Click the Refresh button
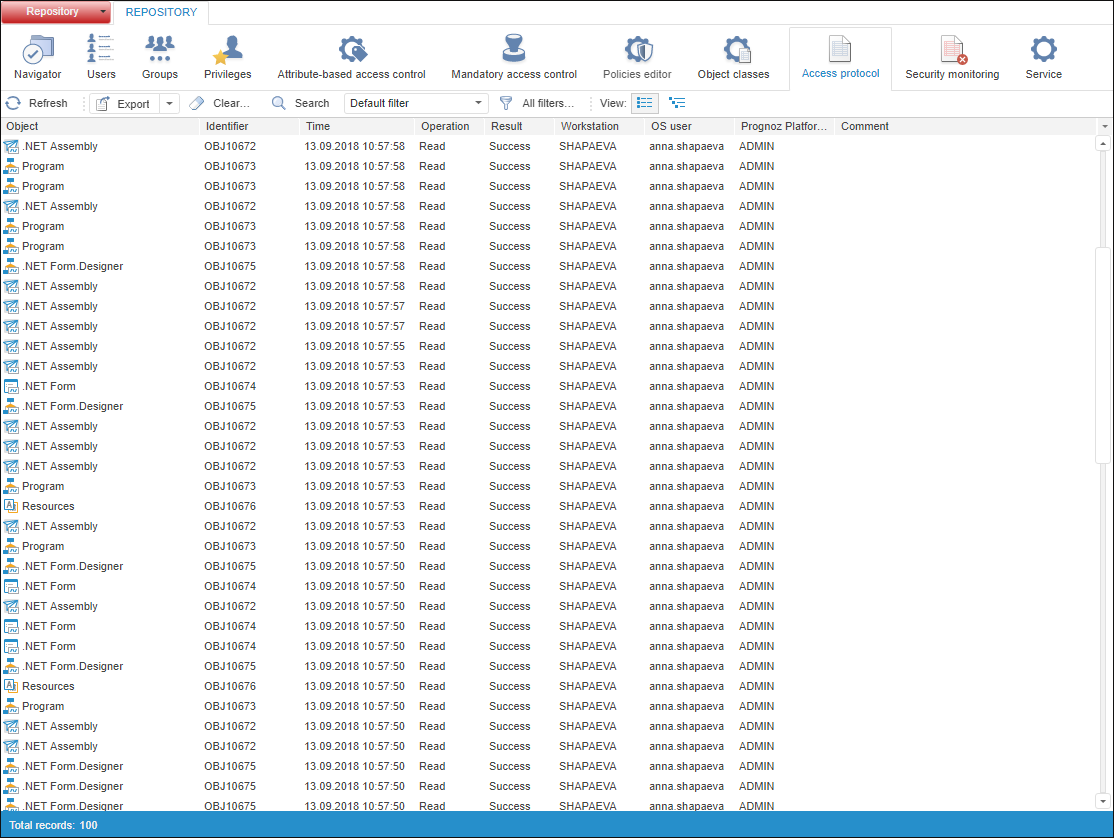1114x838 pixels. (37, 103)
